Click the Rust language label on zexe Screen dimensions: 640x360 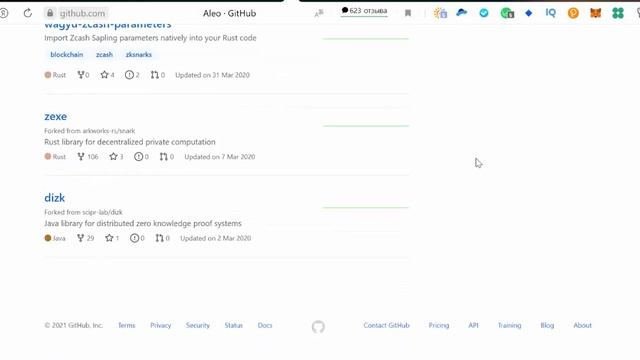(55, 157)
